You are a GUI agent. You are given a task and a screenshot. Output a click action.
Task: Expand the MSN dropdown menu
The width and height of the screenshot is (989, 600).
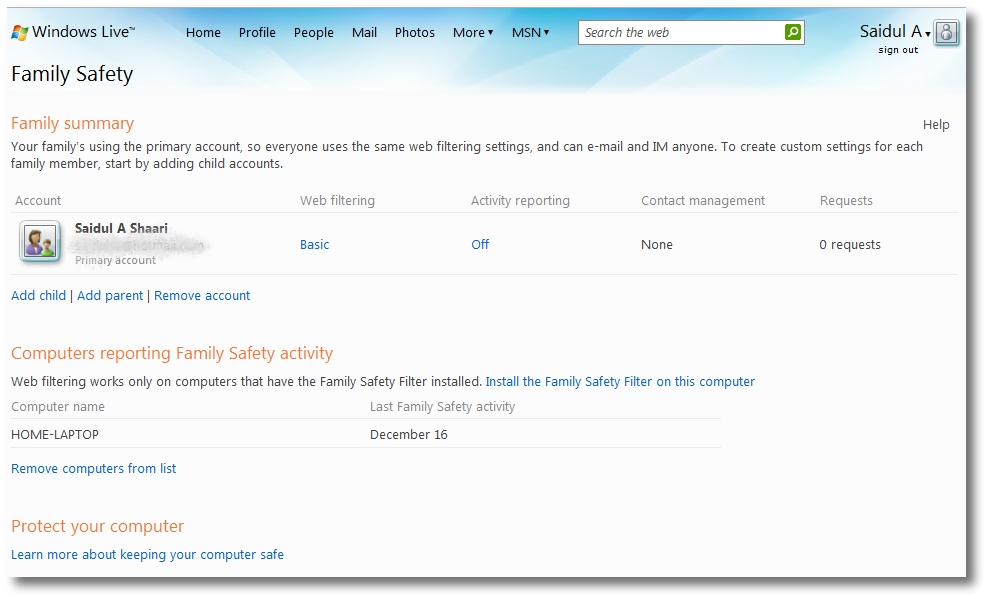click(530, 32)
